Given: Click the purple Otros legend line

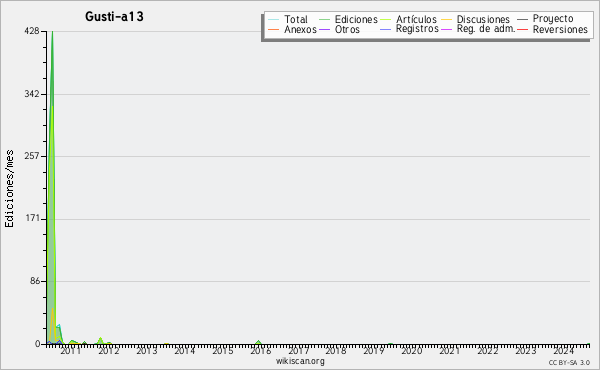Looking at the screenshot, I should [x=324, y=29].
